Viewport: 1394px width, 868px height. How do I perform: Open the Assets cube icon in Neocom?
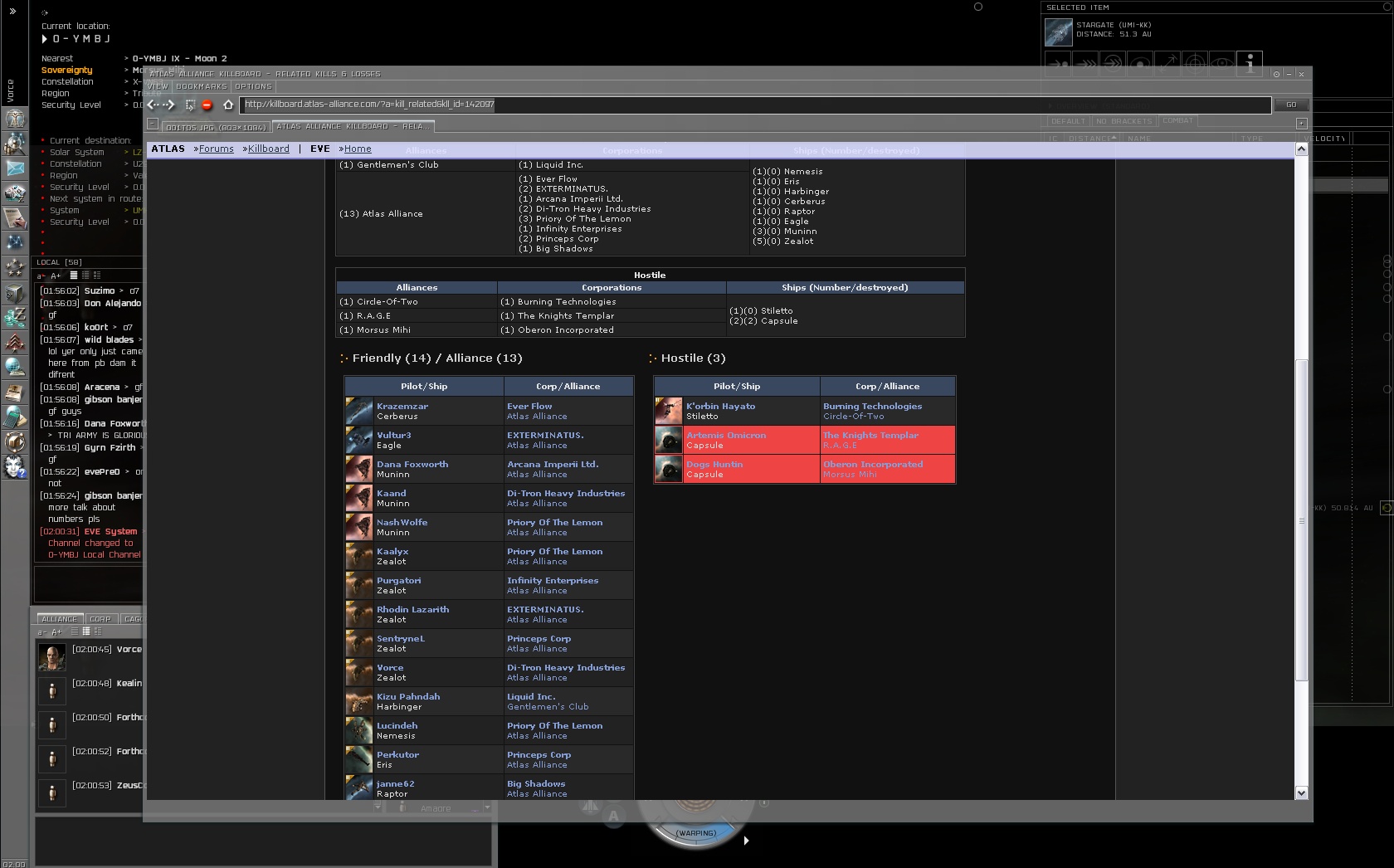click(x=15, y=293)
